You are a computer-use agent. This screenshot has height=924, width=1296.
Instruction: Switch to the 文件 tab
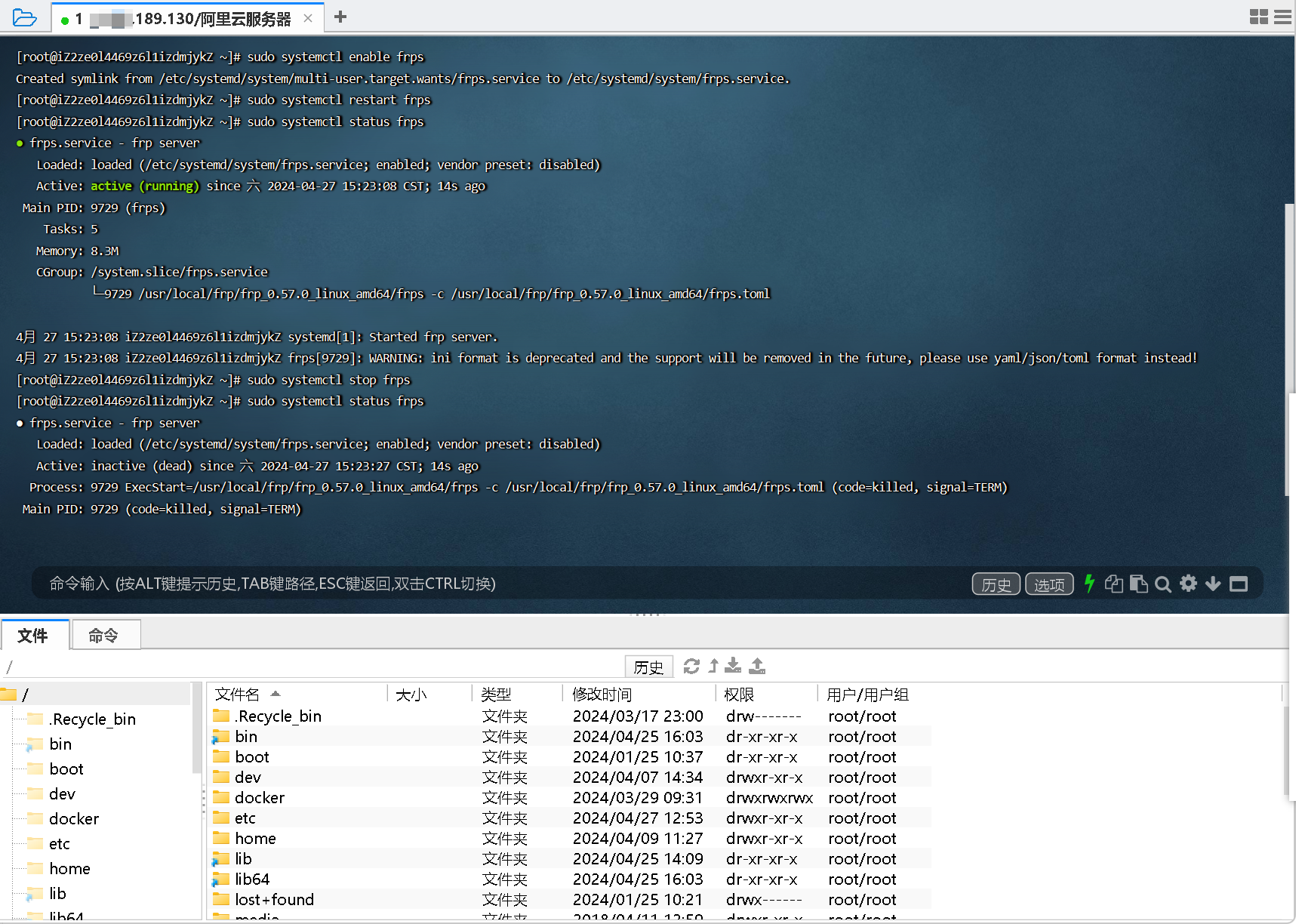(35, 635)
